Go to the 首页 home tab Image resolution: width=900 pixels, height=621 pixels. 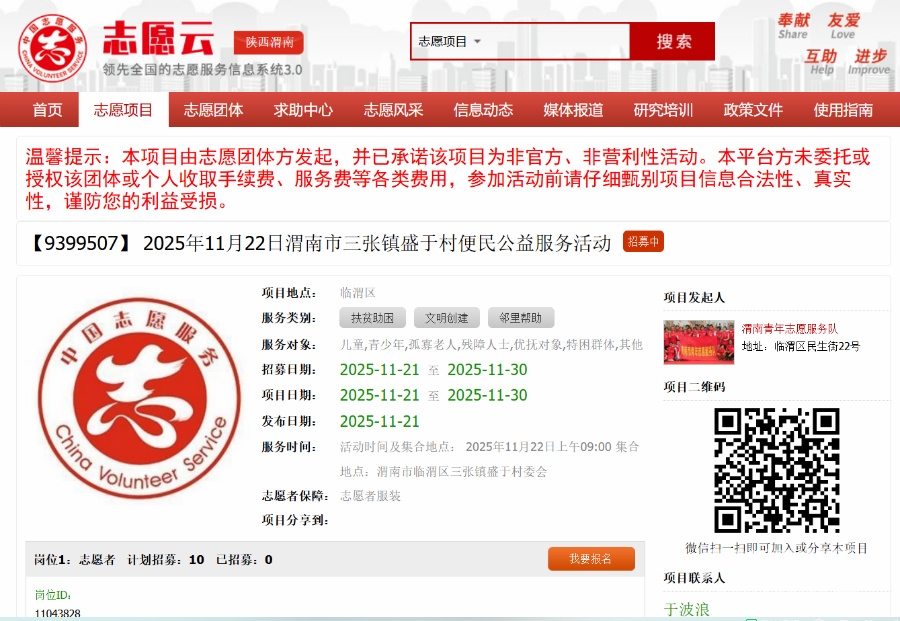[x=47, y=110]
